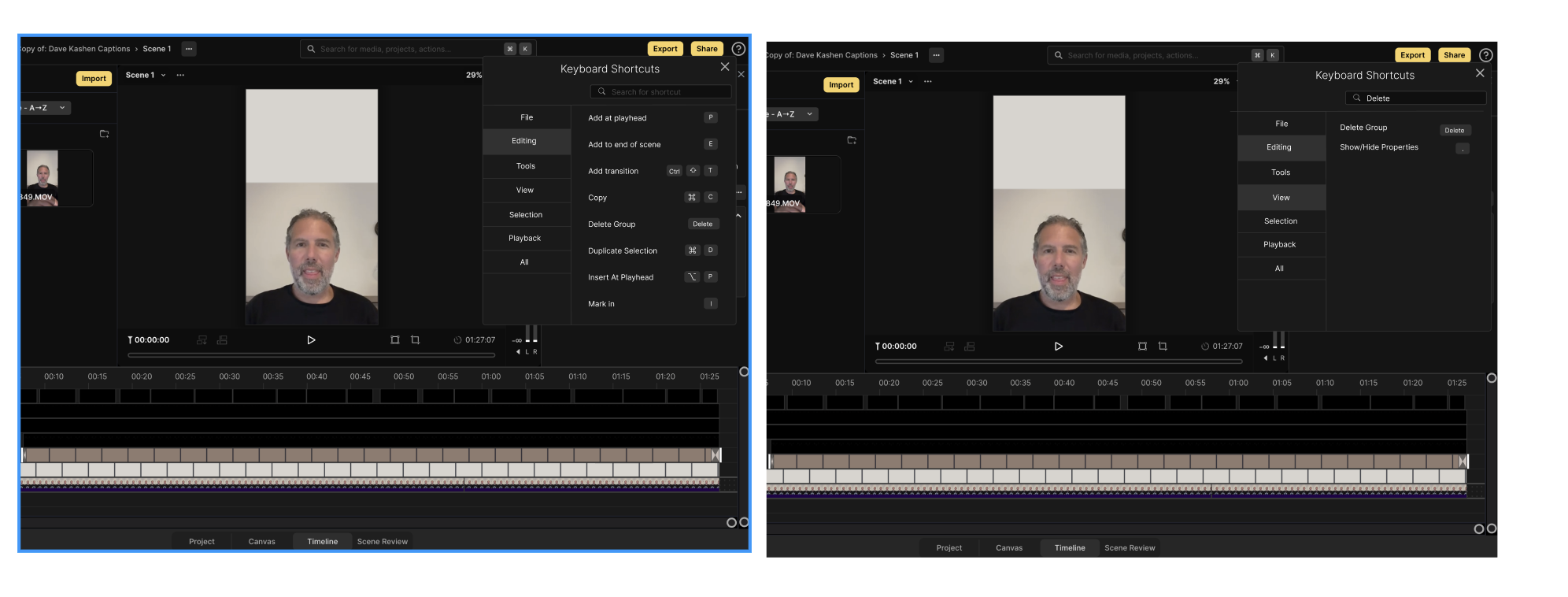Click the audio speaker icon in the left screenshot
This screenshot has height=597, width=1568.
518,352
